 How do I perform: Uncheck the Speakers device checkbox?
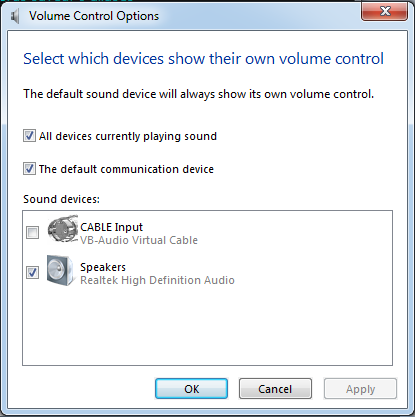pyautogui.click(x=32, y=272)
